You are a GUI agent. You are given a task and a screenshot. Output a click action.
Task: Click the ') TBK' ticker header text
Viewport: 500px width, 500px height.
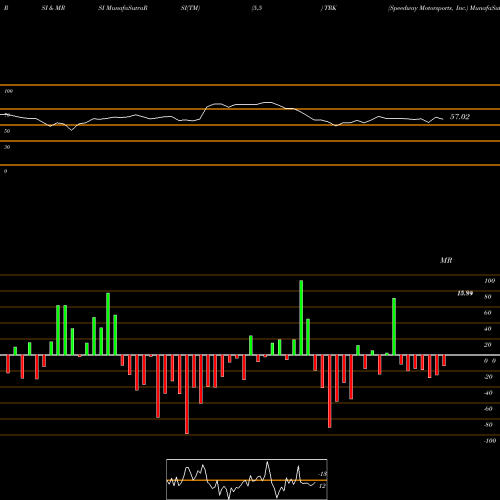328,8
